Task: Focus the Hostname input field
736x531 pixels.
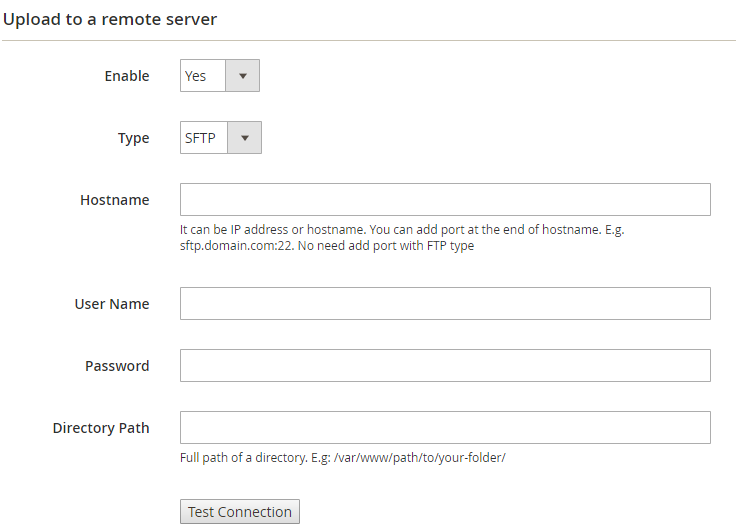Action: point(445,200)
